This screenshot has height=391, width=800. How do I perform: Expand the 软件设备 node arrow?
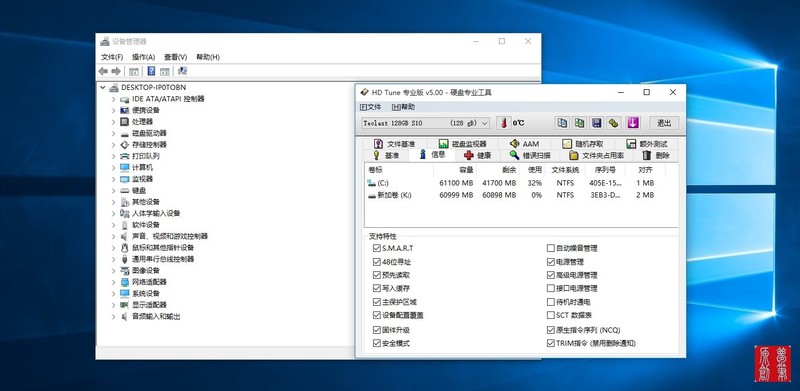(113, 225)
